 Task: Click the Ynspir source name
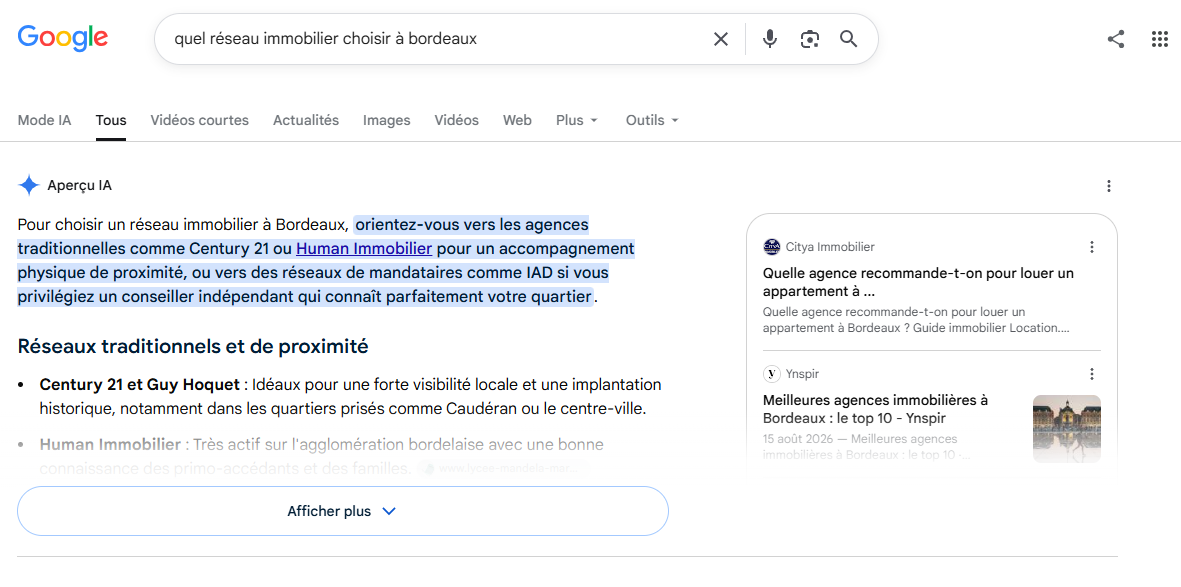point(803,374)
